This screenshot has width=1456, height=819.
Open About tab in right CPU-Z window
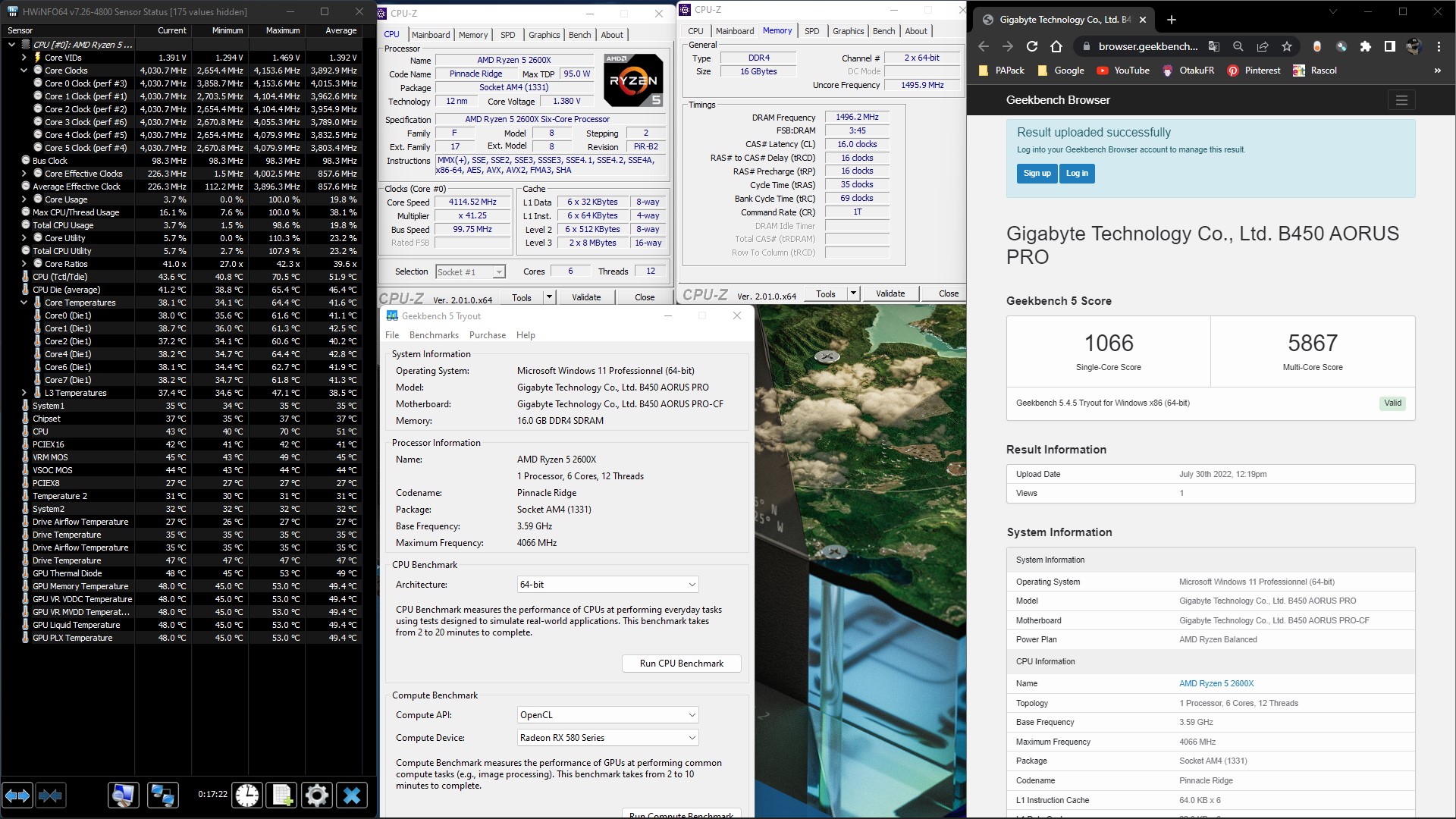click(916, 31)
